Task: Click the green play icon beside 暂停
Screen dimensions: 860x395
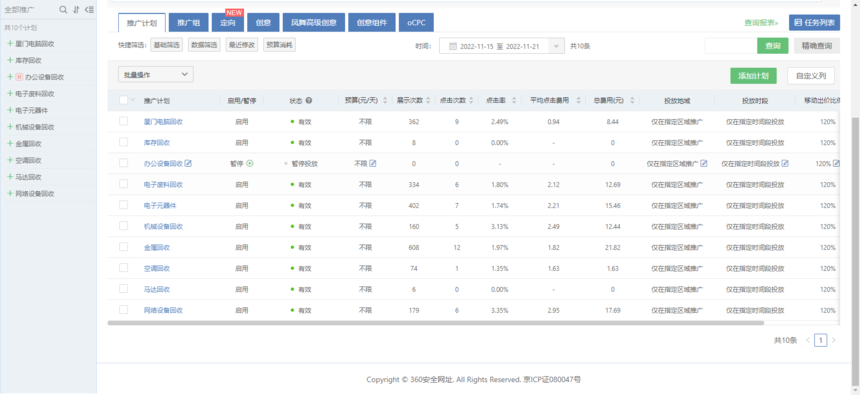Action: [x=250, y=163]
